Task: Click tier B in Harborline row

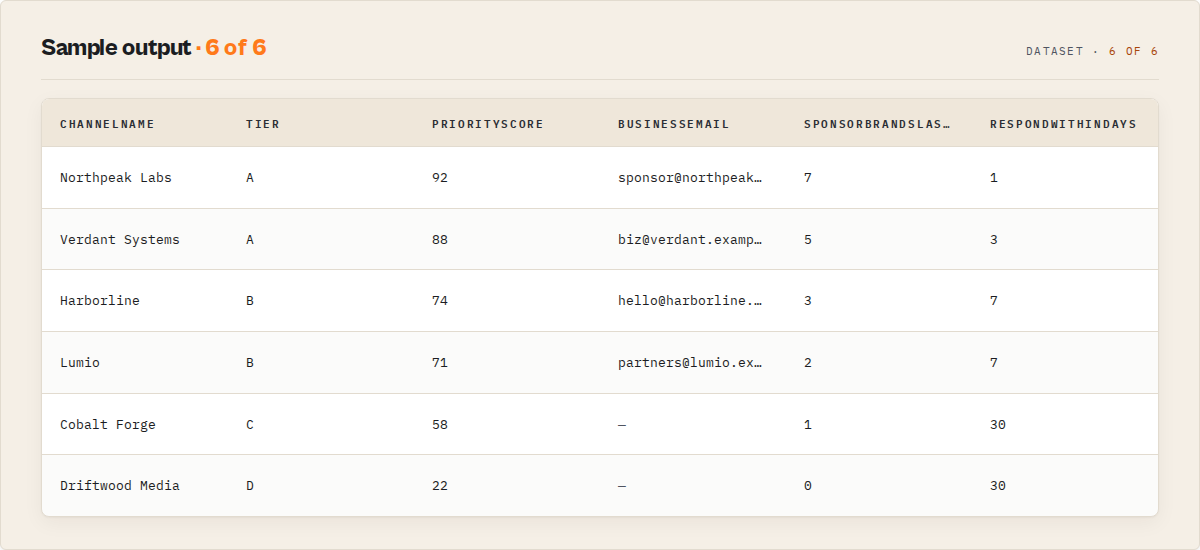Action: [x=250, y=301]
